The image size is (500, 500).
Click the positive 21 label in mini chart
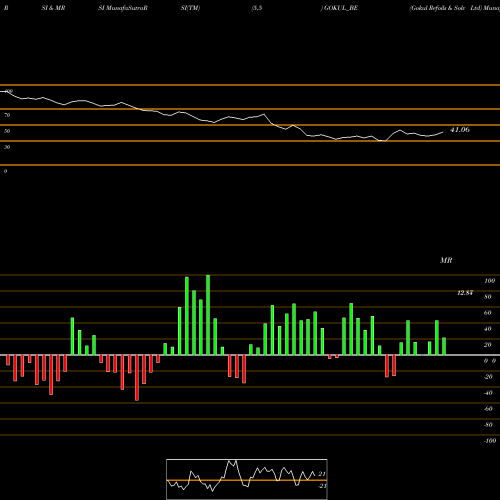point(322,474)
